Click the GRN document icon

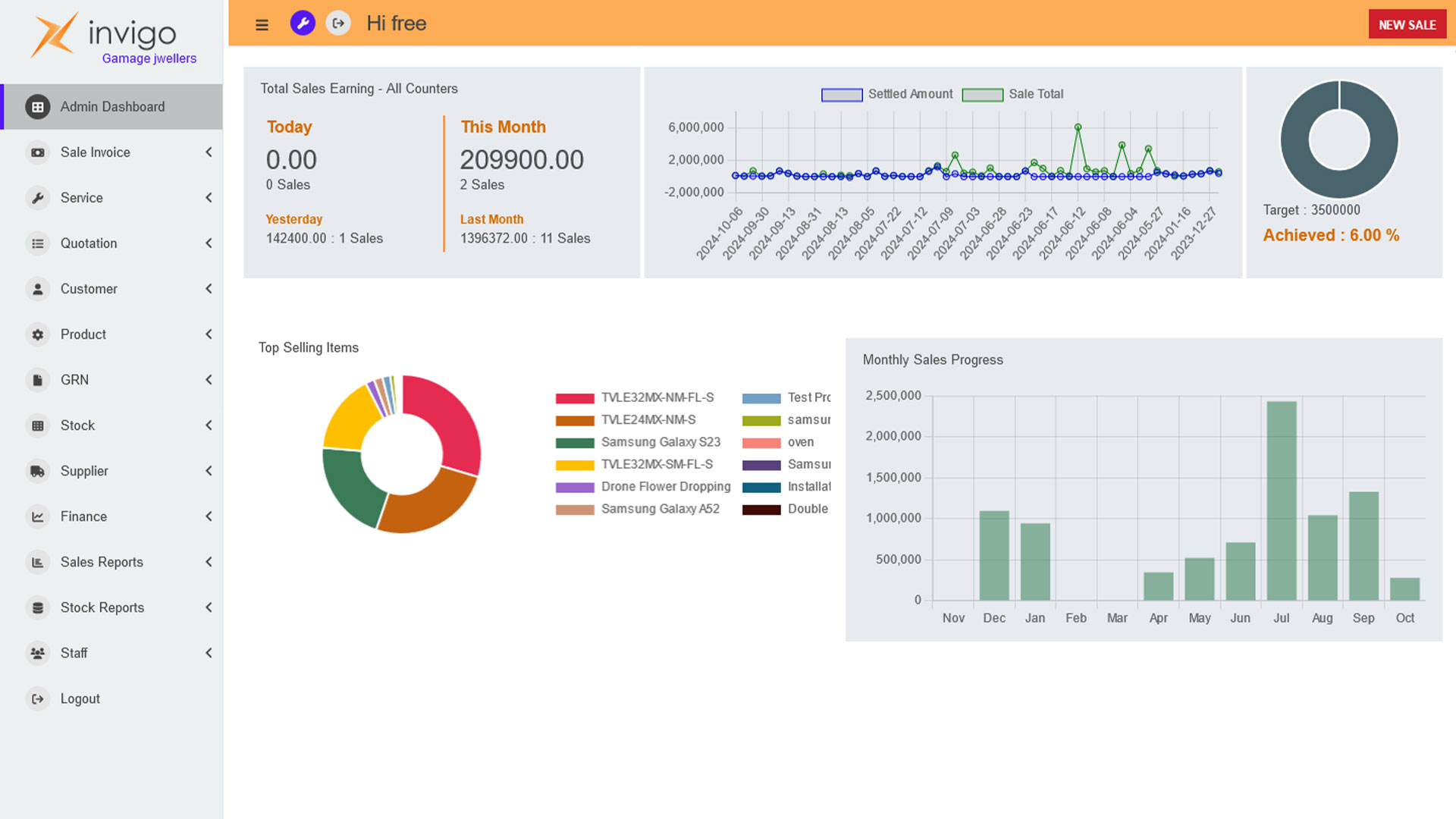38,380
